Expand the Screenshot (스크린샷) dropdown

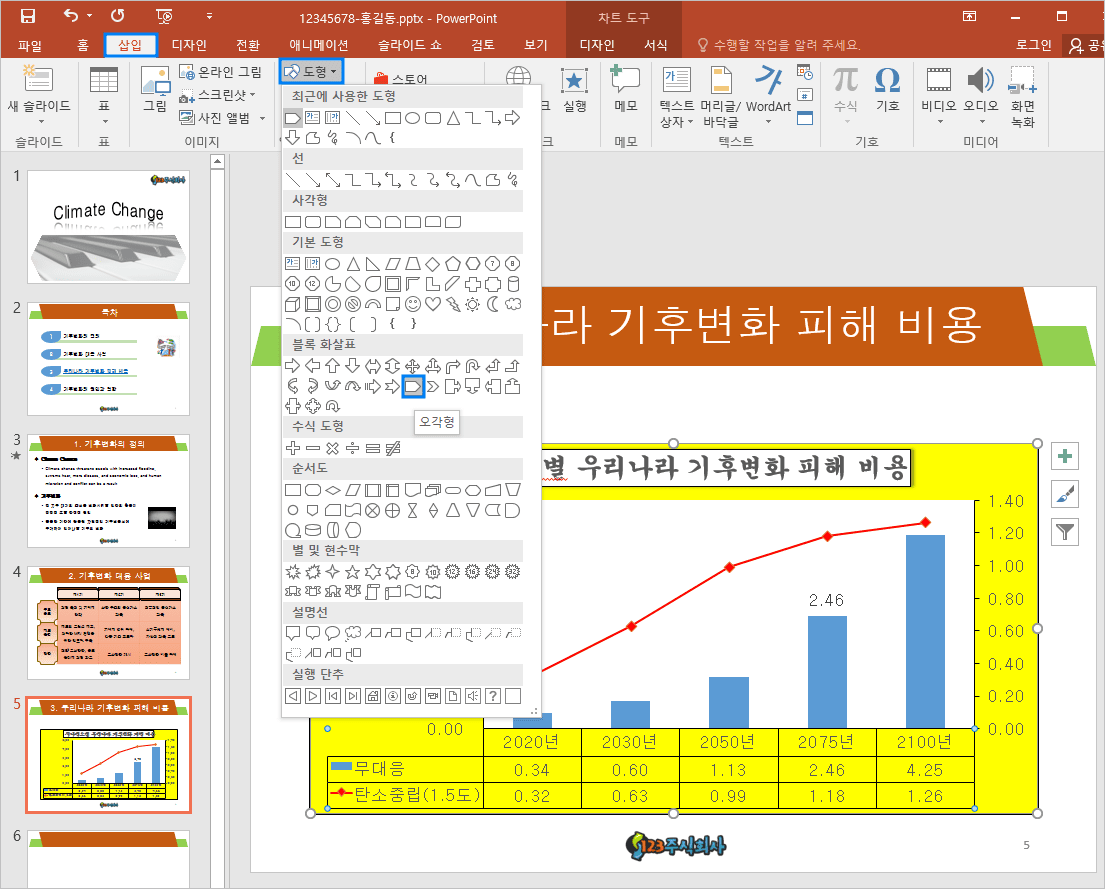[252, 94]
